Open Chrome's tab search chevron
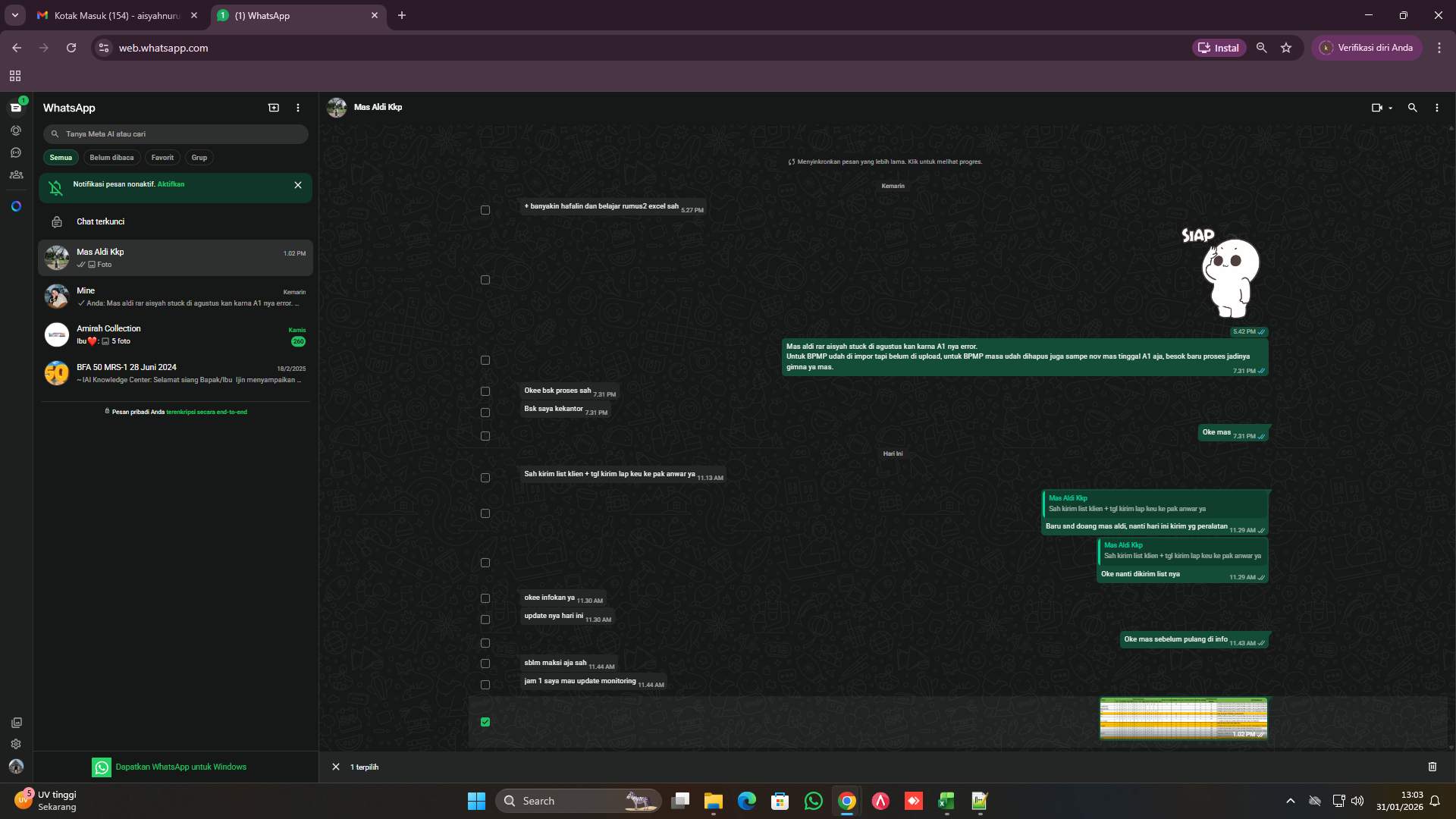Screen dimensions: 1456x819 click(x=14, y=14)
